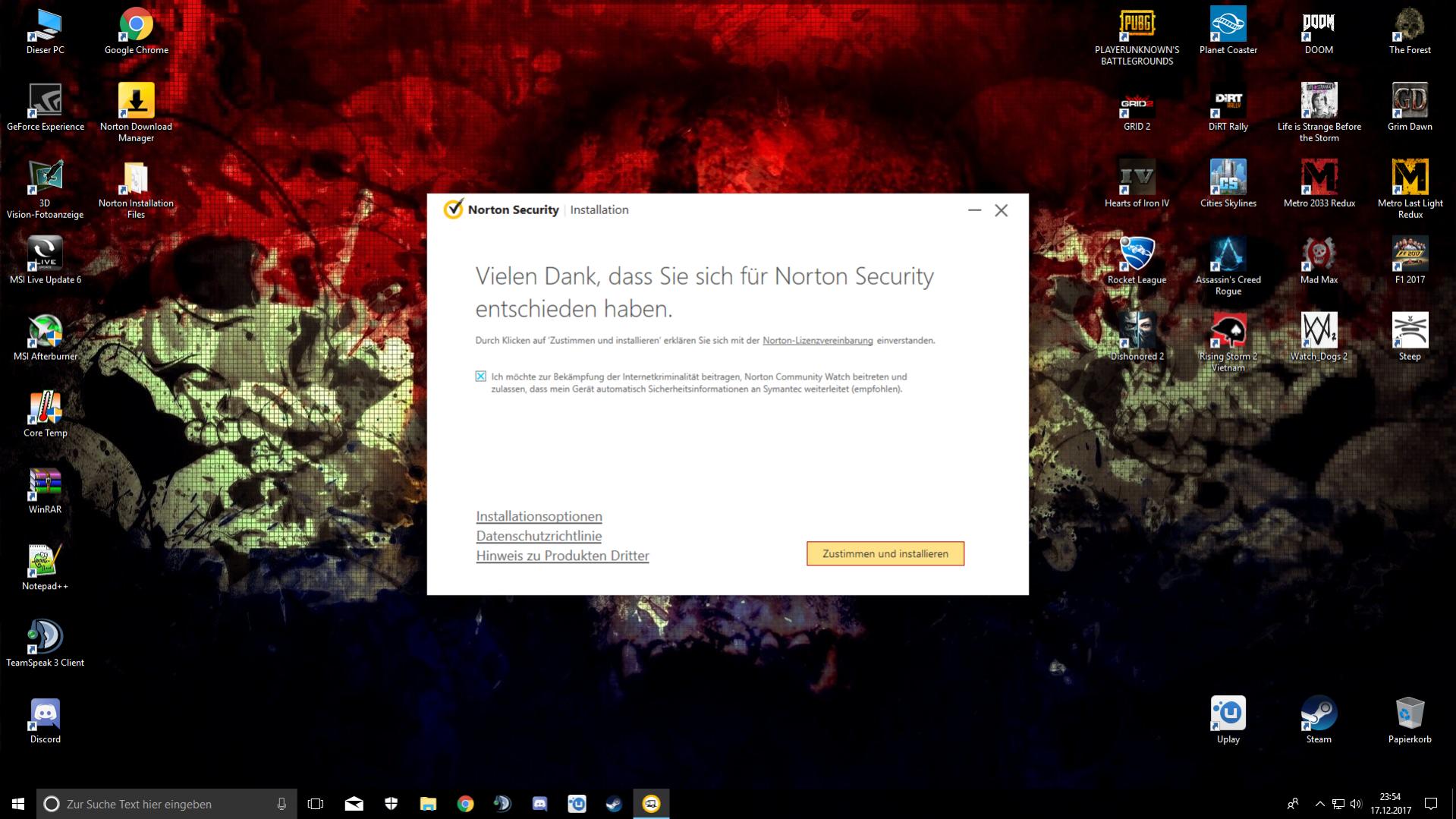Open Hinweis zu Produkten Dritter link
The height and width of the screenshot is (819, 1456).
(x=562, y=556)
